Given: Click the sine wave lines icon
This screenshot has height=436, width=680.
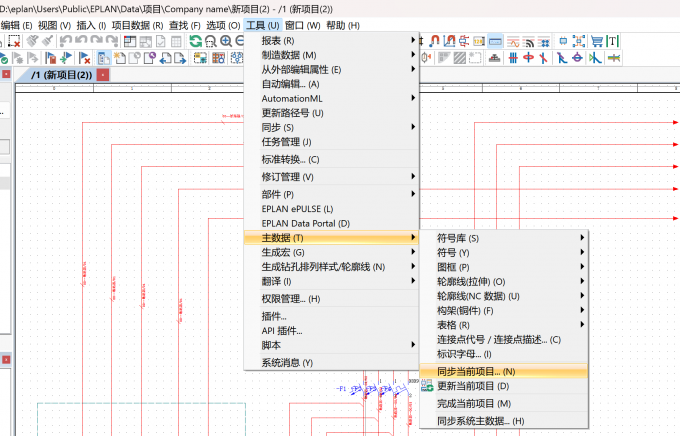Looking at the screenshot, I should [513, 42].
